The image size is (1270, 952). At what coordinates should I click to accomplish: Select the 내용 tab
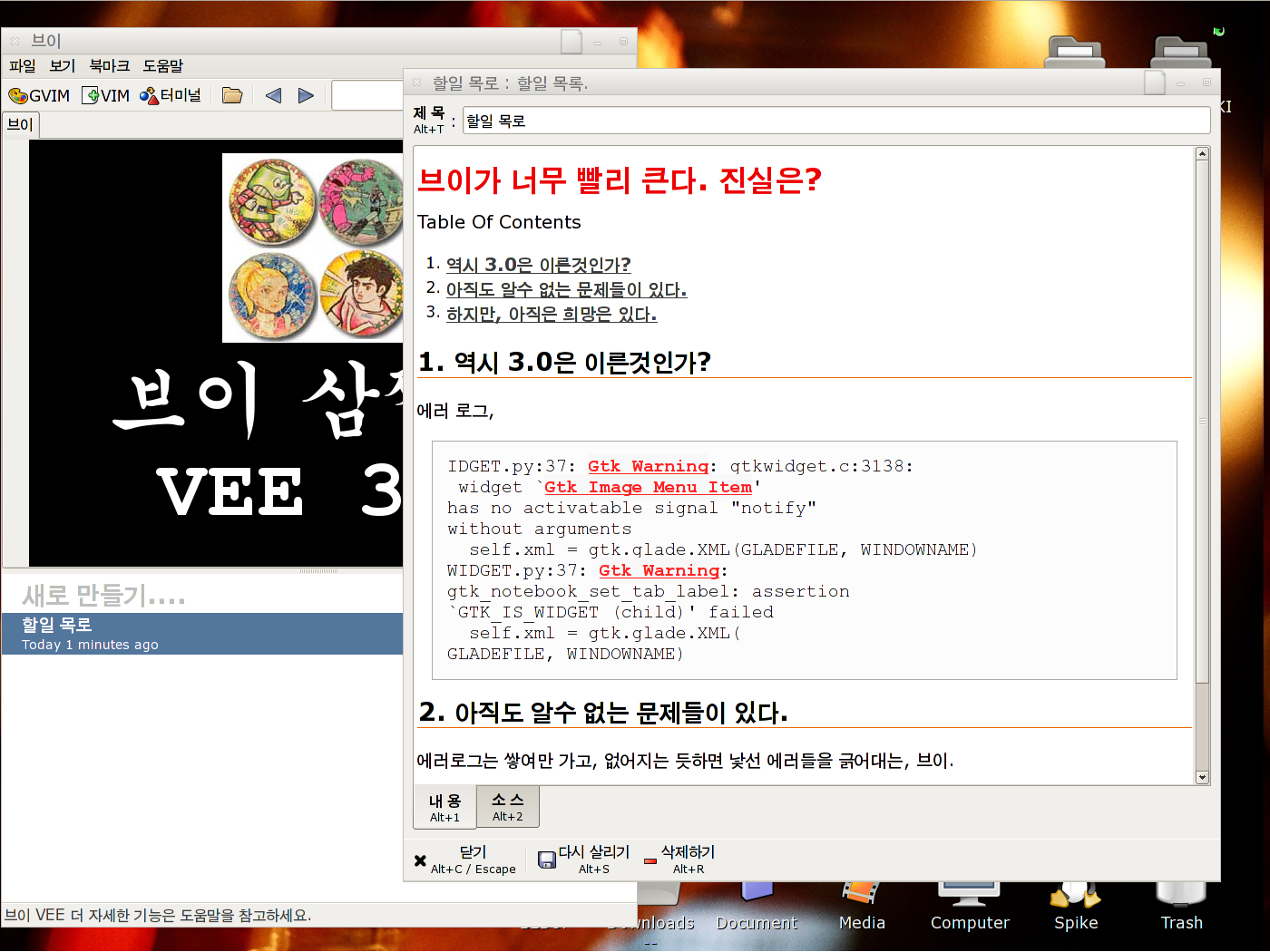click(444, 807)
